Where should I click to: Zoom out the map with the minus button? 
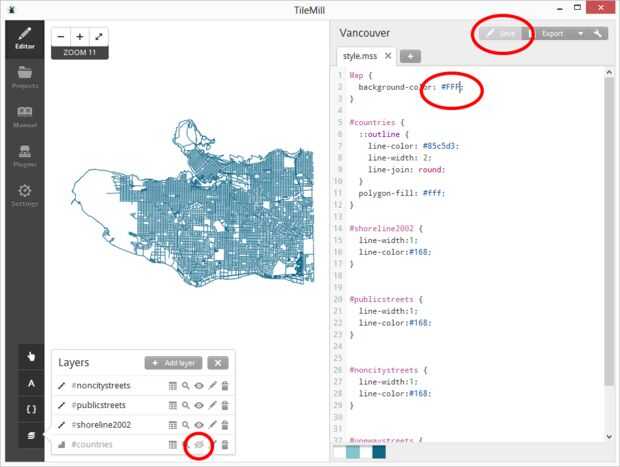60,37
